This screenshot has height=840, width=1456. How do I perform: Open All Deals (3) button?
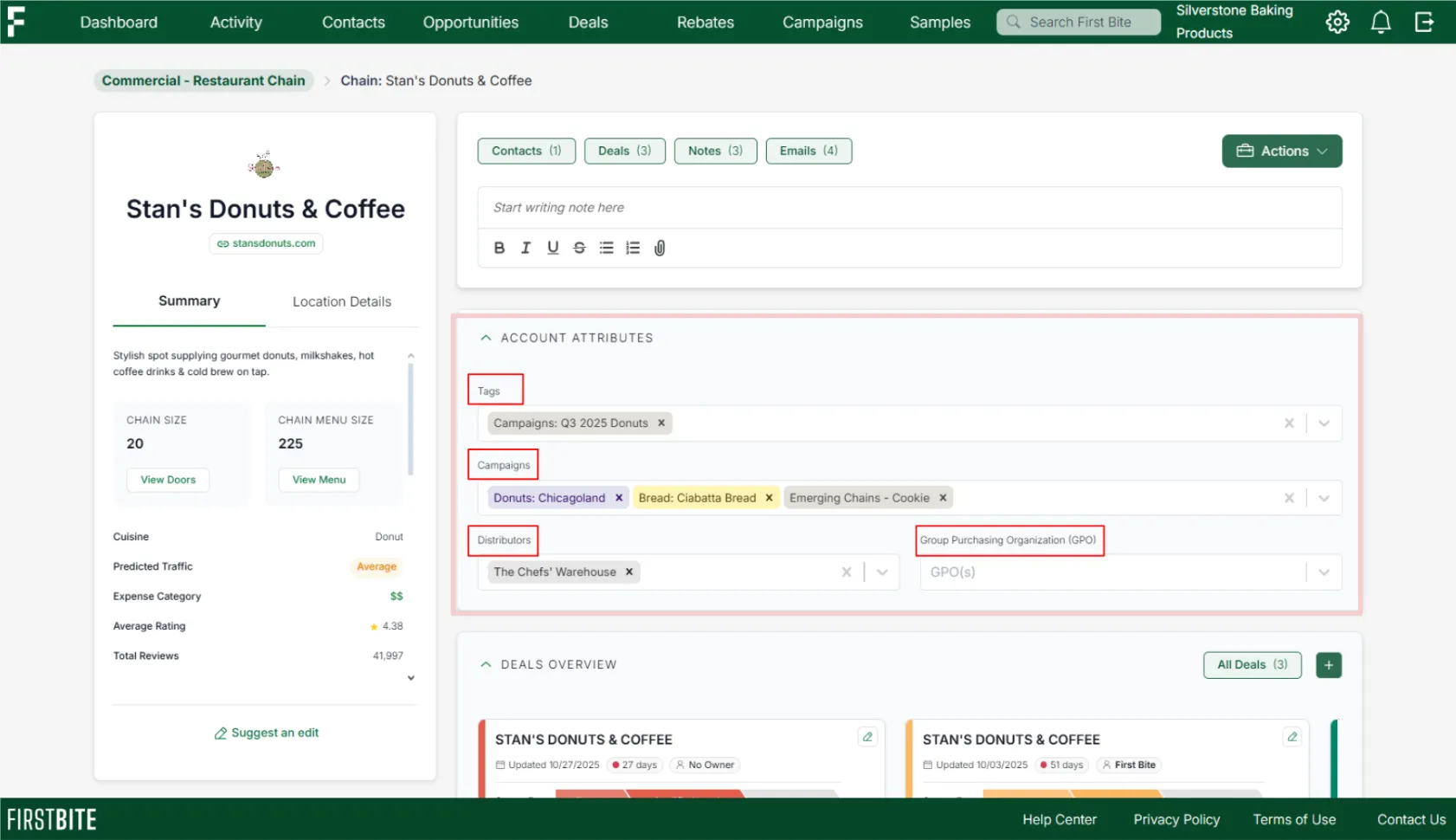point(1253,665)
